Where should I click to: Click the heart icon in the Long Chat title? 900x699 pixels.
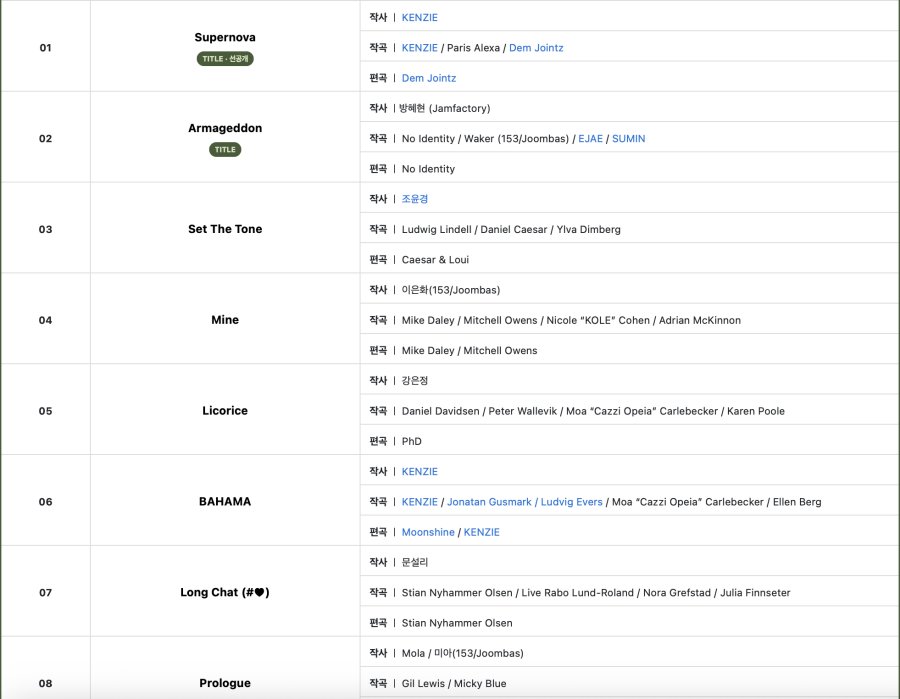pyautogui.click(x=258, y=593)
